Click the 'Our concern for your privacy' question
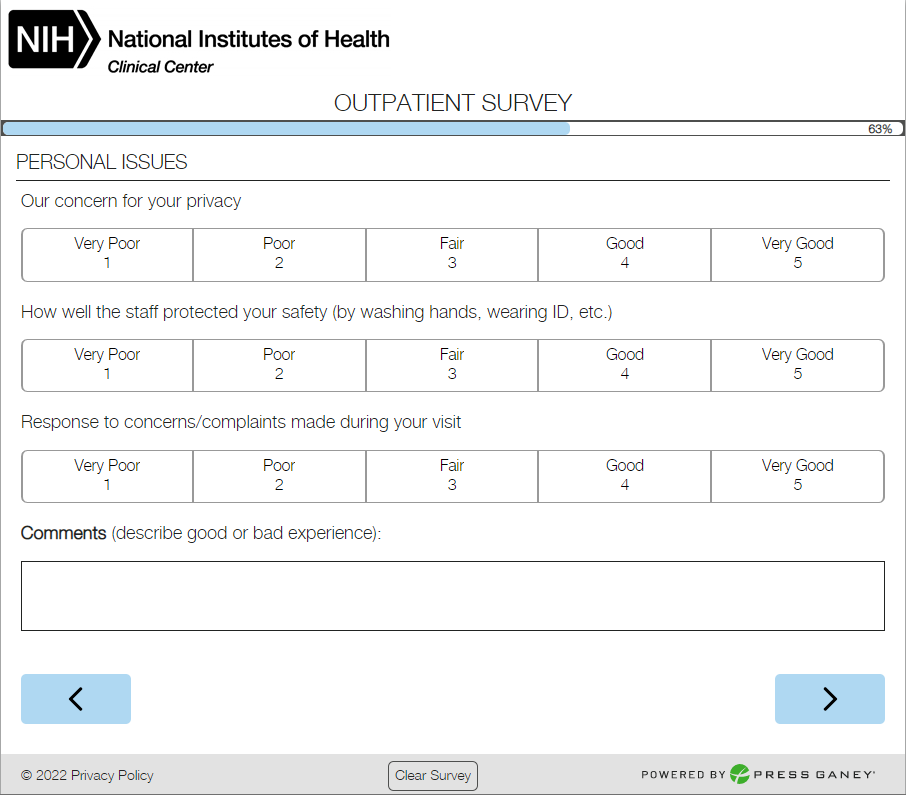 point(131,201)
